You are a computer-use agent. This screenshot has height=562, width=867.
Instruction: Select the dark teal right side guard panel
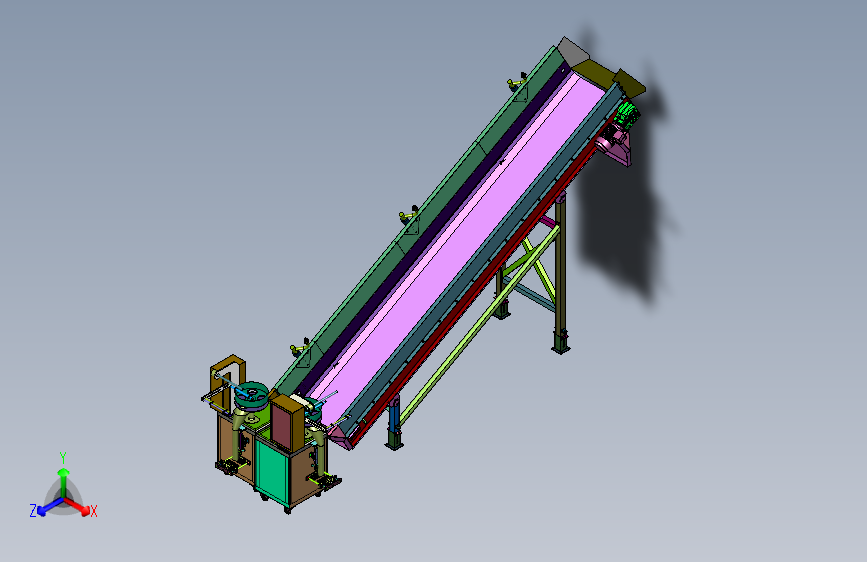tap(487, 260)
